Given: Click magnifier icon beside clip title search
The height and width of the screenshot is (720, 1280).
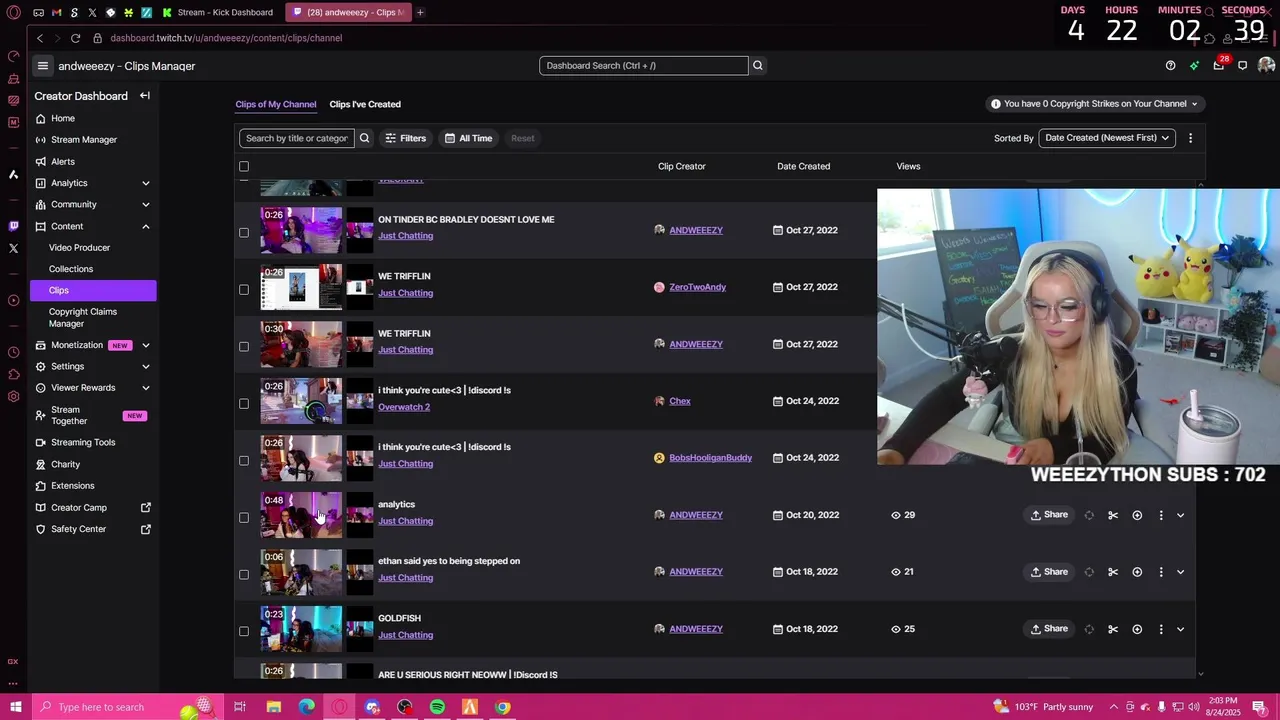Looking at the screenshot, I should (x=364, y=138).
